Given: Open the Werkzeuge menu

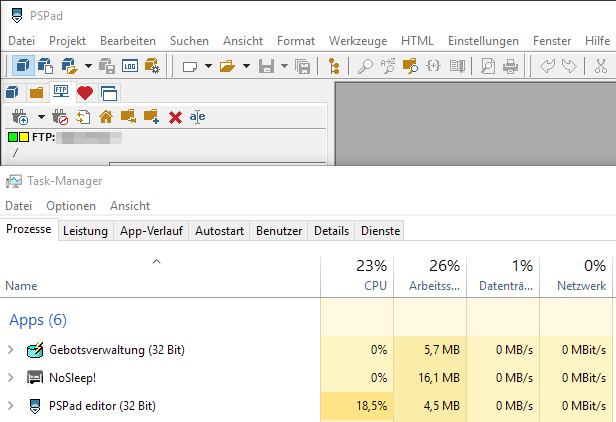Looking at the screenshot, I should tap(358, 41).
